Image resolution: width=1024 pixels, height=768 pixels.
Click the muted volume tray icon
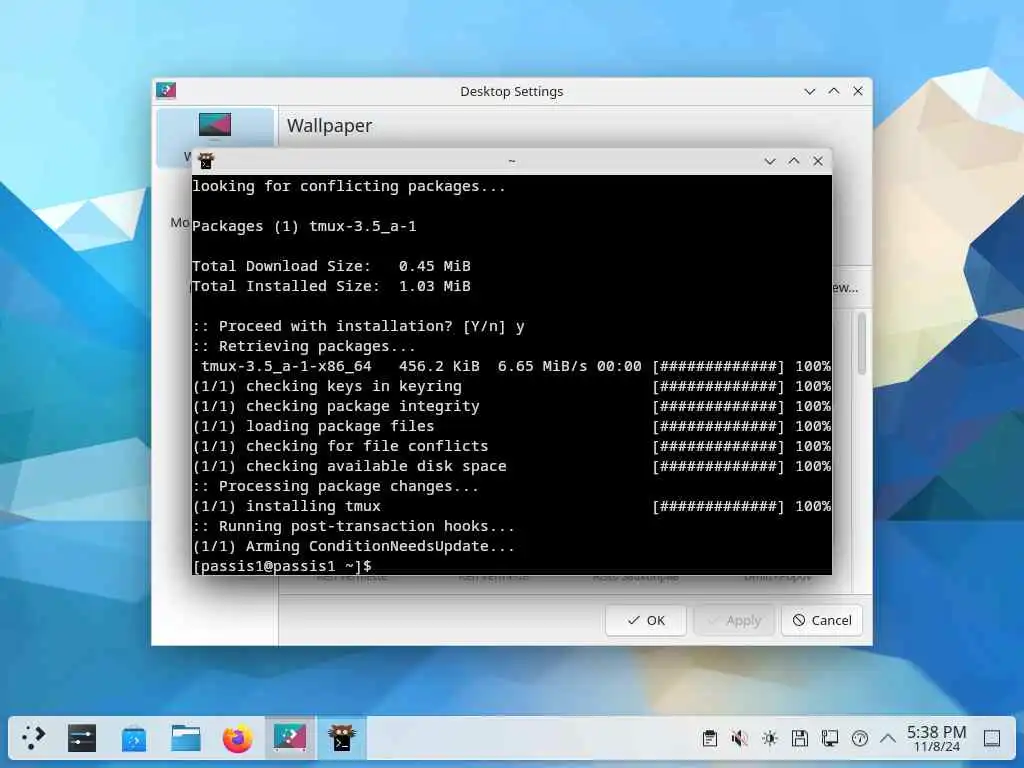pos(739,739)
